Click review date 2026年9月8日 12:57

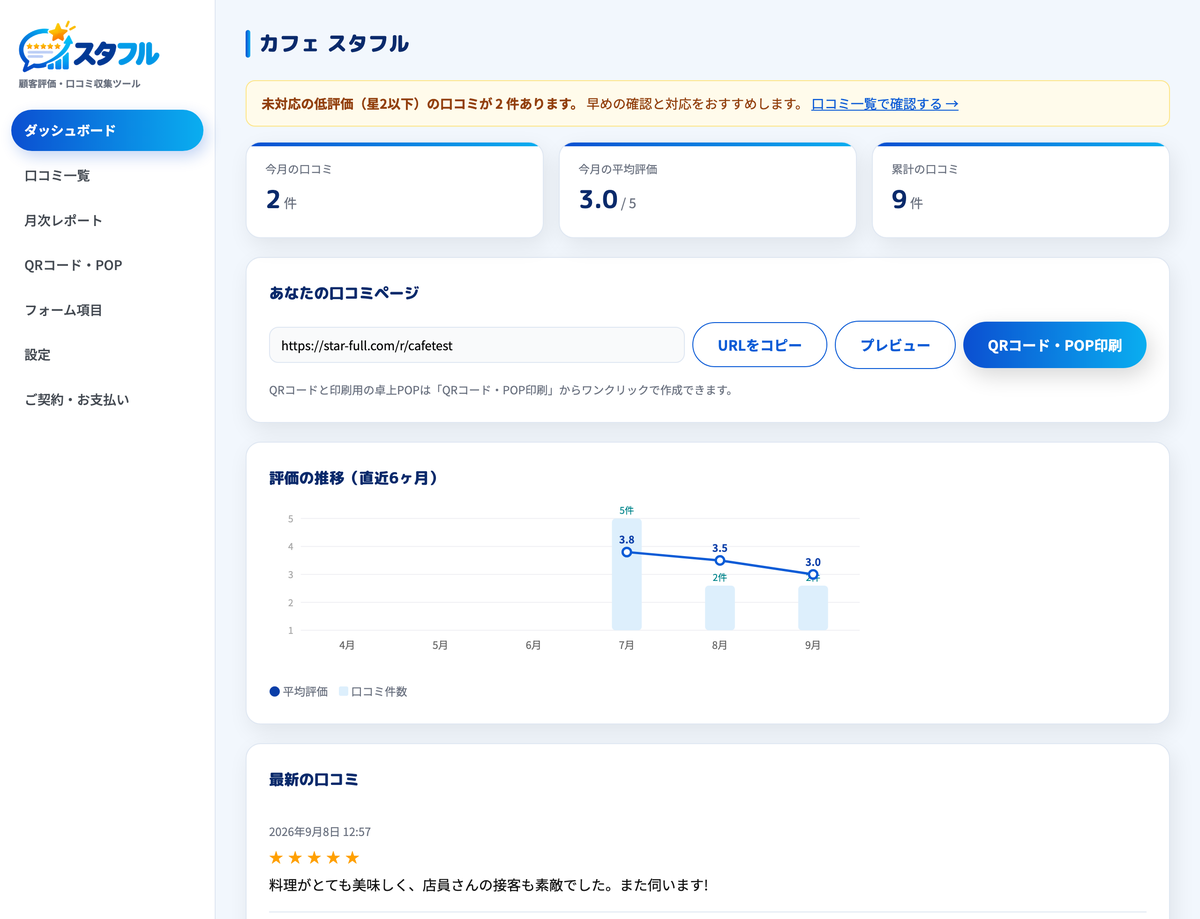click(x=320, y=832)
